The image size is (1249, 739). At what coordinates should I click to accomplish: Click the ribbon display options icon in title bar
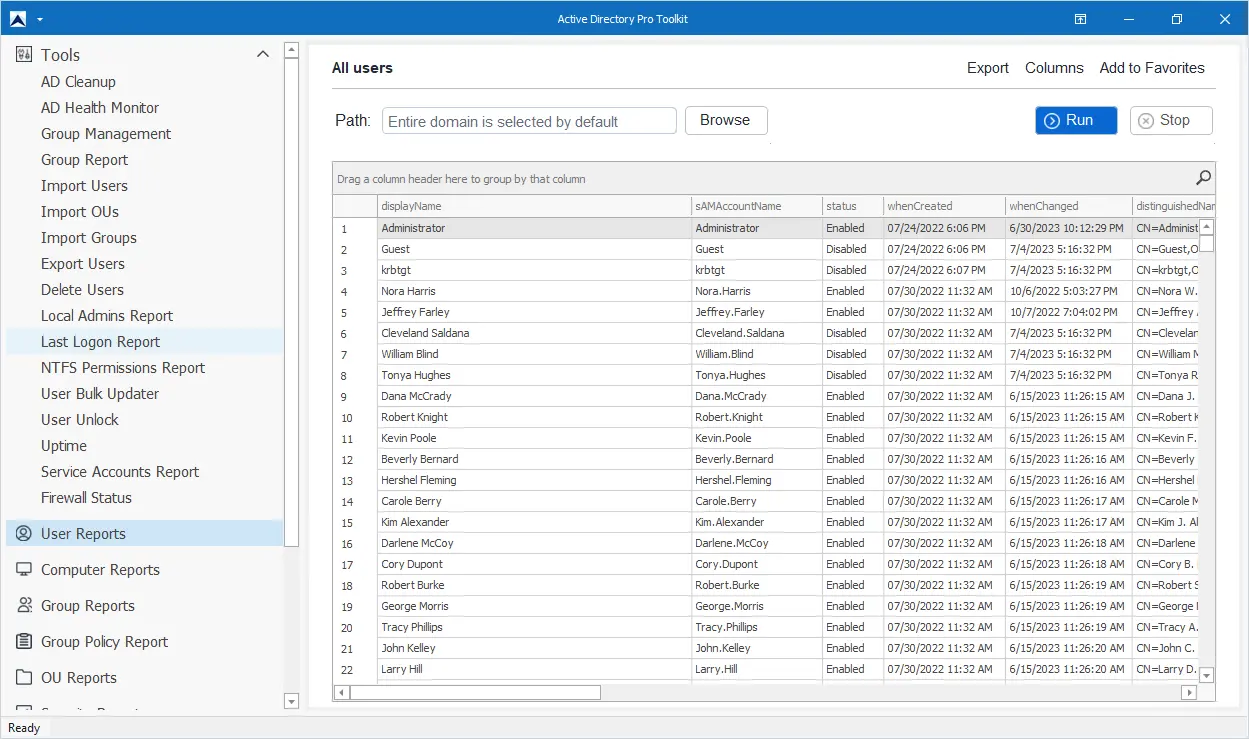[x=1081, y=19]
